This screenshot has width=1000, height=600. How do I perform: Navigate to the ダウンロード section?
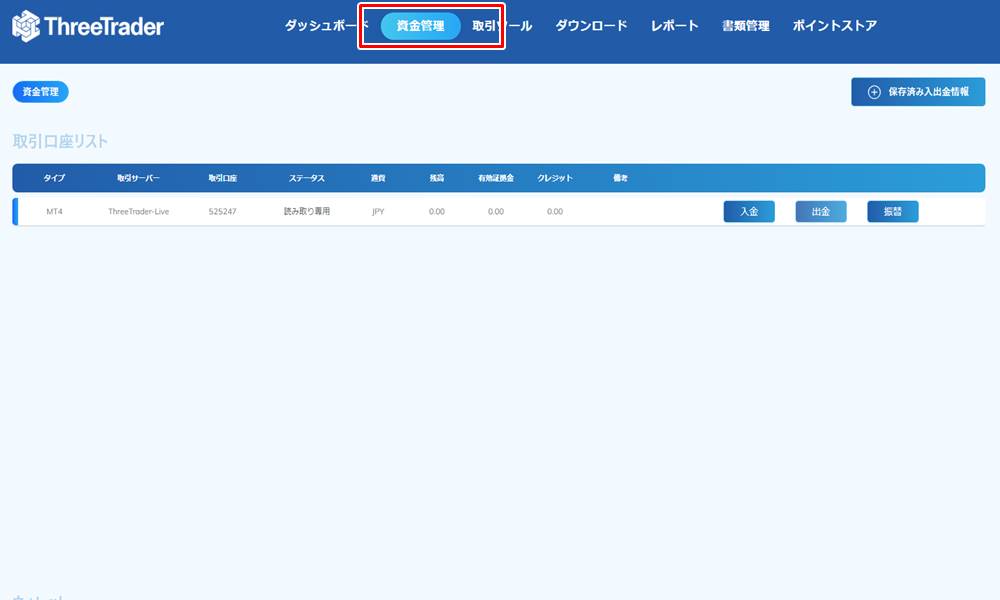(x=589, y=26)
